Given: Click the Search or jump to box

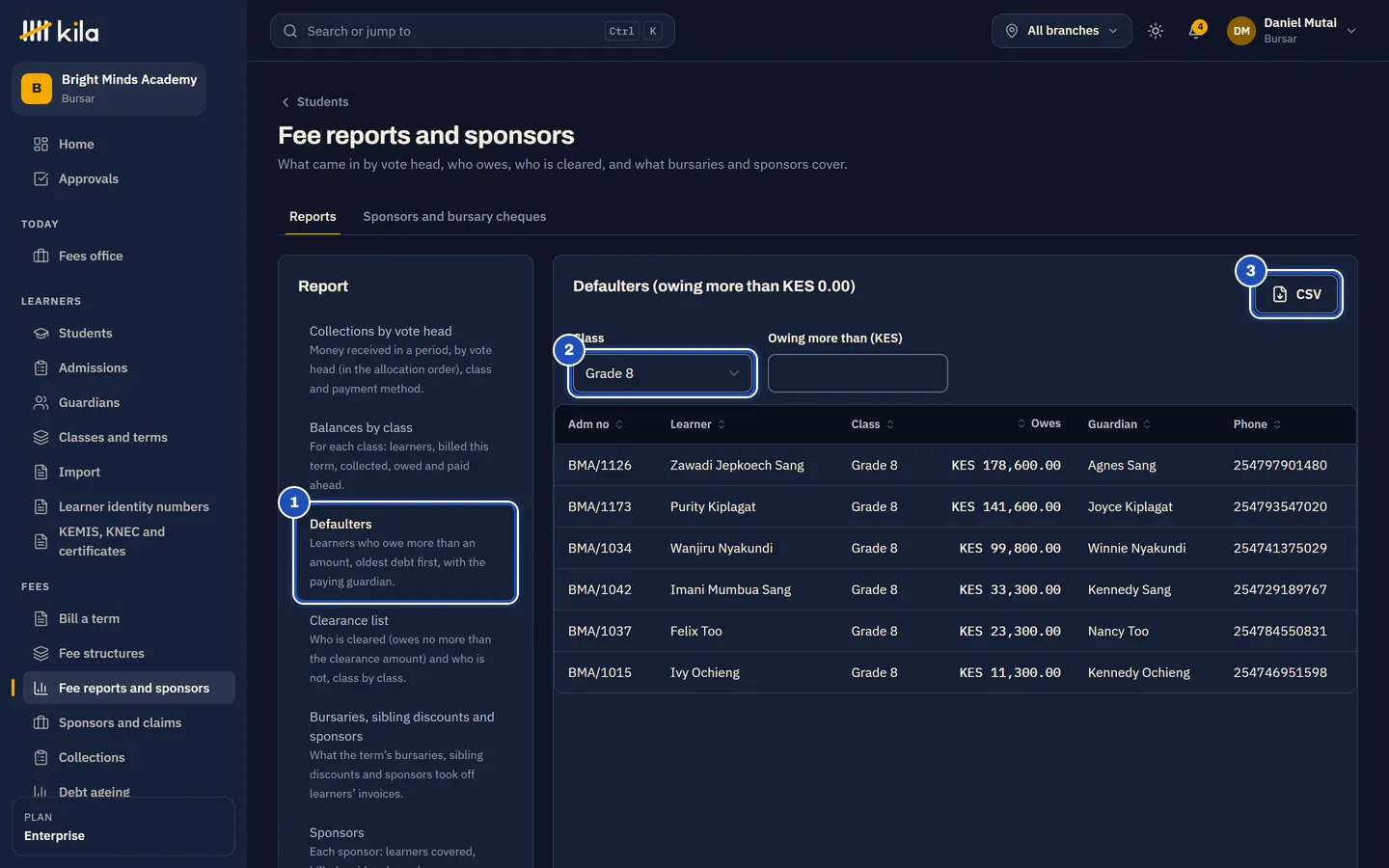Looking at the screenshot, I should click(473, 31).
